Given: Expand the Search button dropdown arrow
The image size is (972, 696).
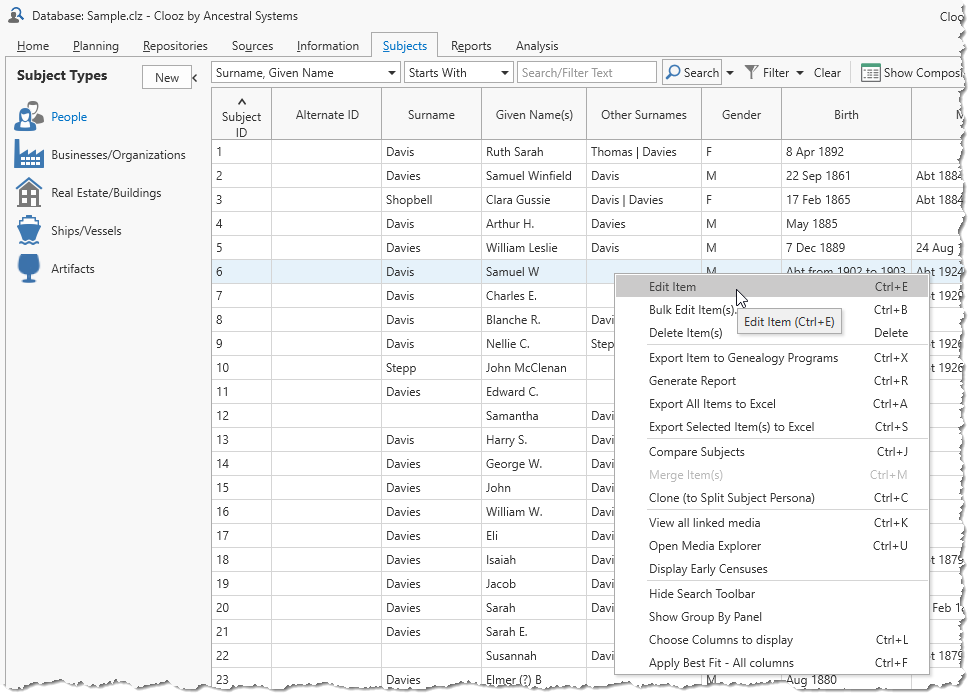Looking at the screenshot, I should (730, 73).
